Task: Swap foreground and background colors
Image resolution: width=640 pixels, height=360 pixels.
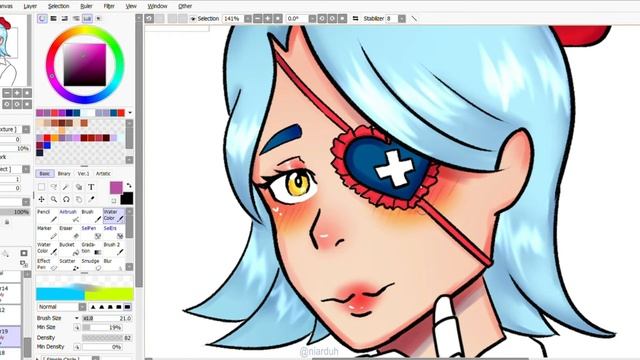Action: (x=129, y=186)
